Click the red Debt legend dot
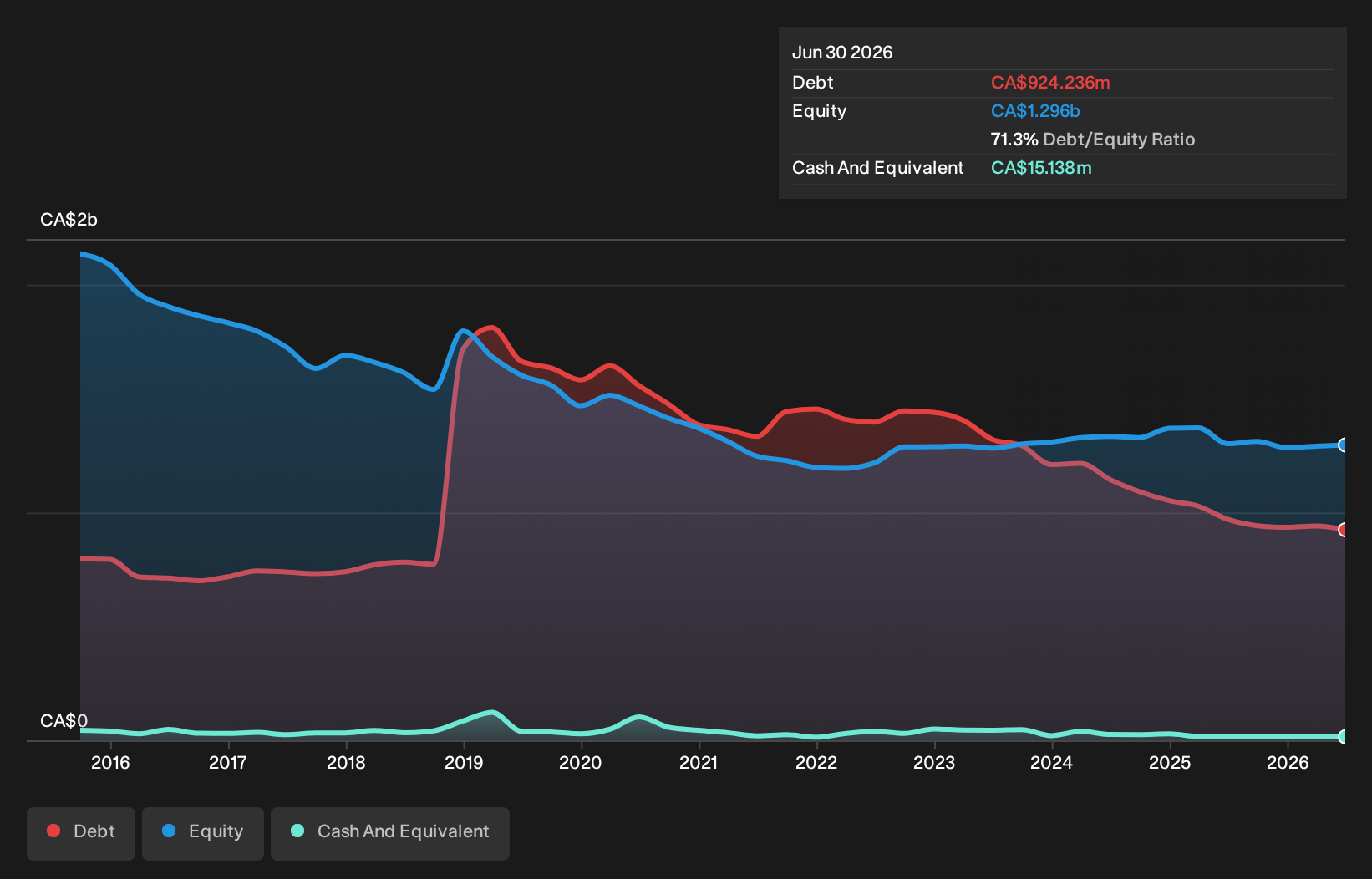 point(53,831)
